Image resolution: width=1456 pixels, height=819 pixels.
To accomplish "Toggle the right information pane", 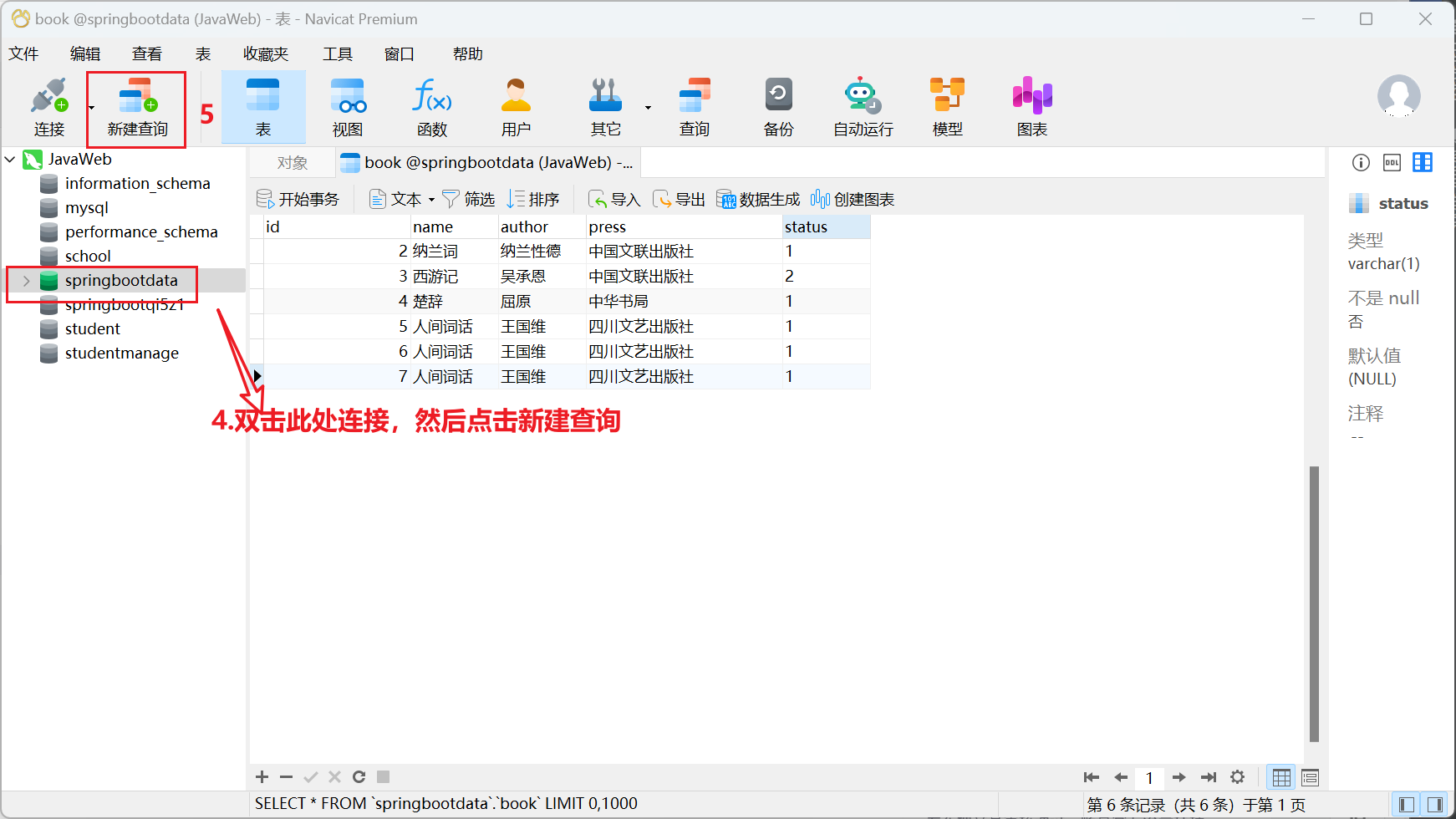I will pos(1435,805).
